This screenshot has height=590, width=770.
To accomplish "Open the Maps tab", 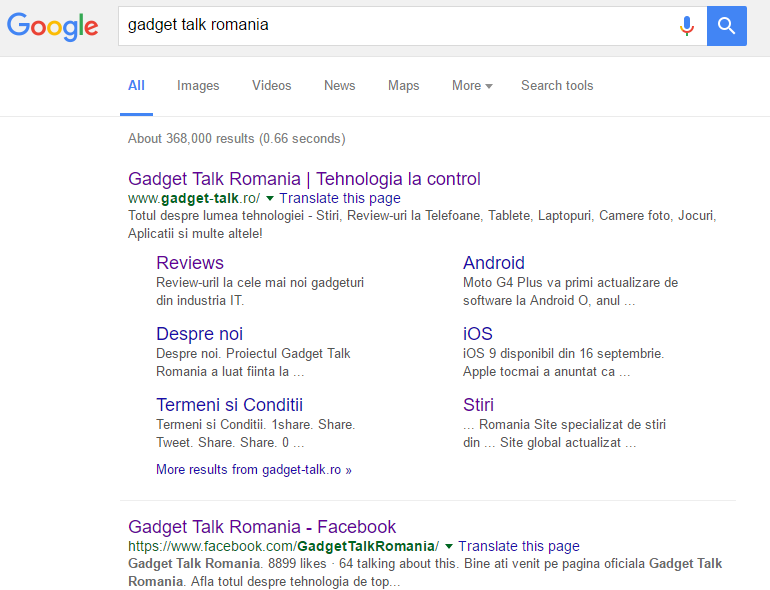I will coord(404,85).
